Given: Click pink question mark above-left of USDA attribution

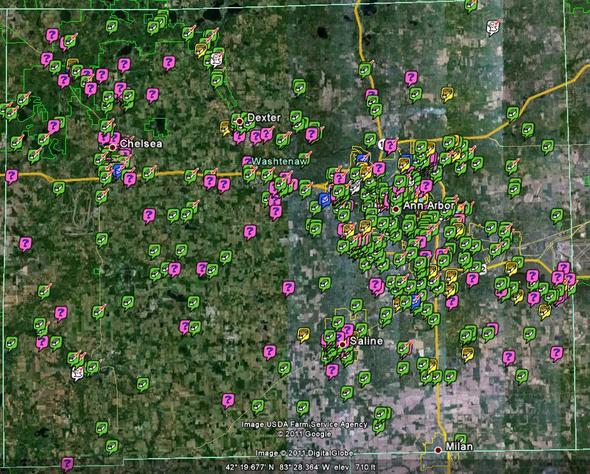Looking at the screenshot, I should click(228, 401).
